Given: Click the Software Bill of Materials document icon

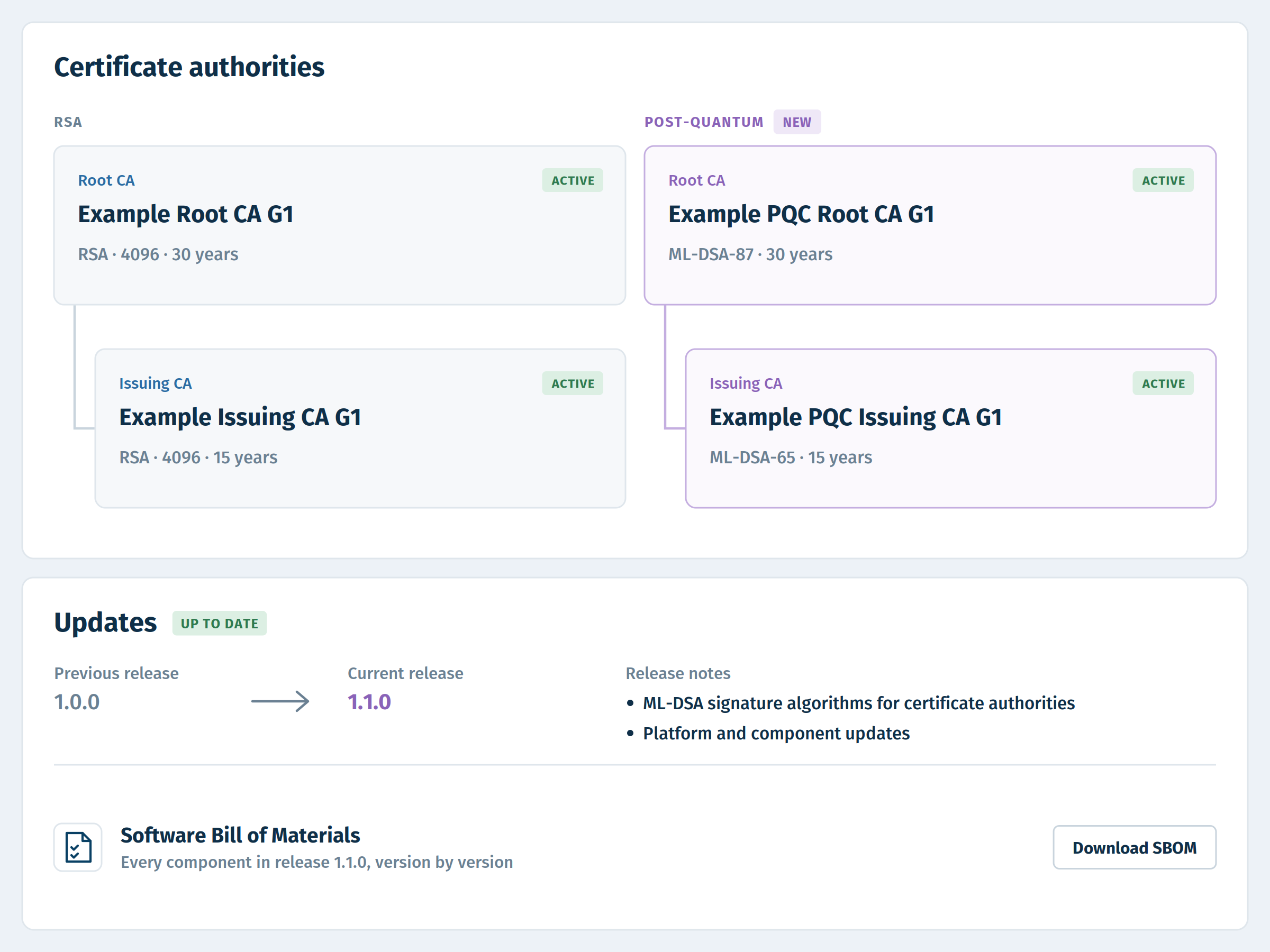Looking at the screenshot, I should tap(78, 847).
